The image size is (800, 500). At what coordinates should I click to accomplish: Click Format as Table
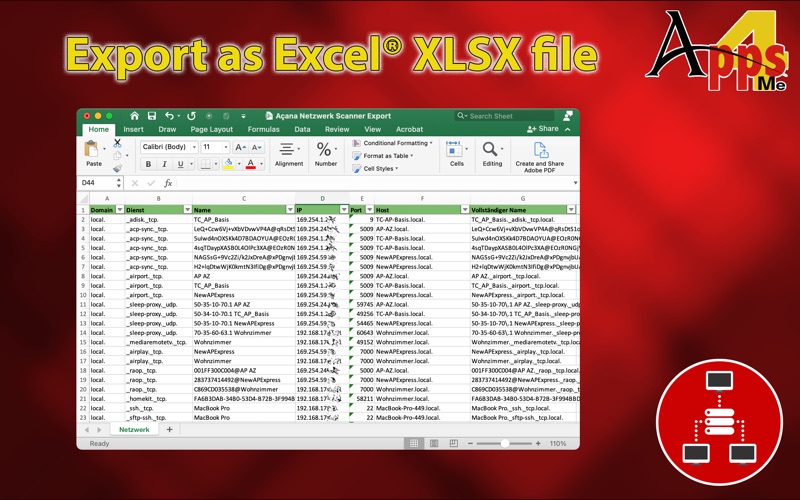click(383, 156)
